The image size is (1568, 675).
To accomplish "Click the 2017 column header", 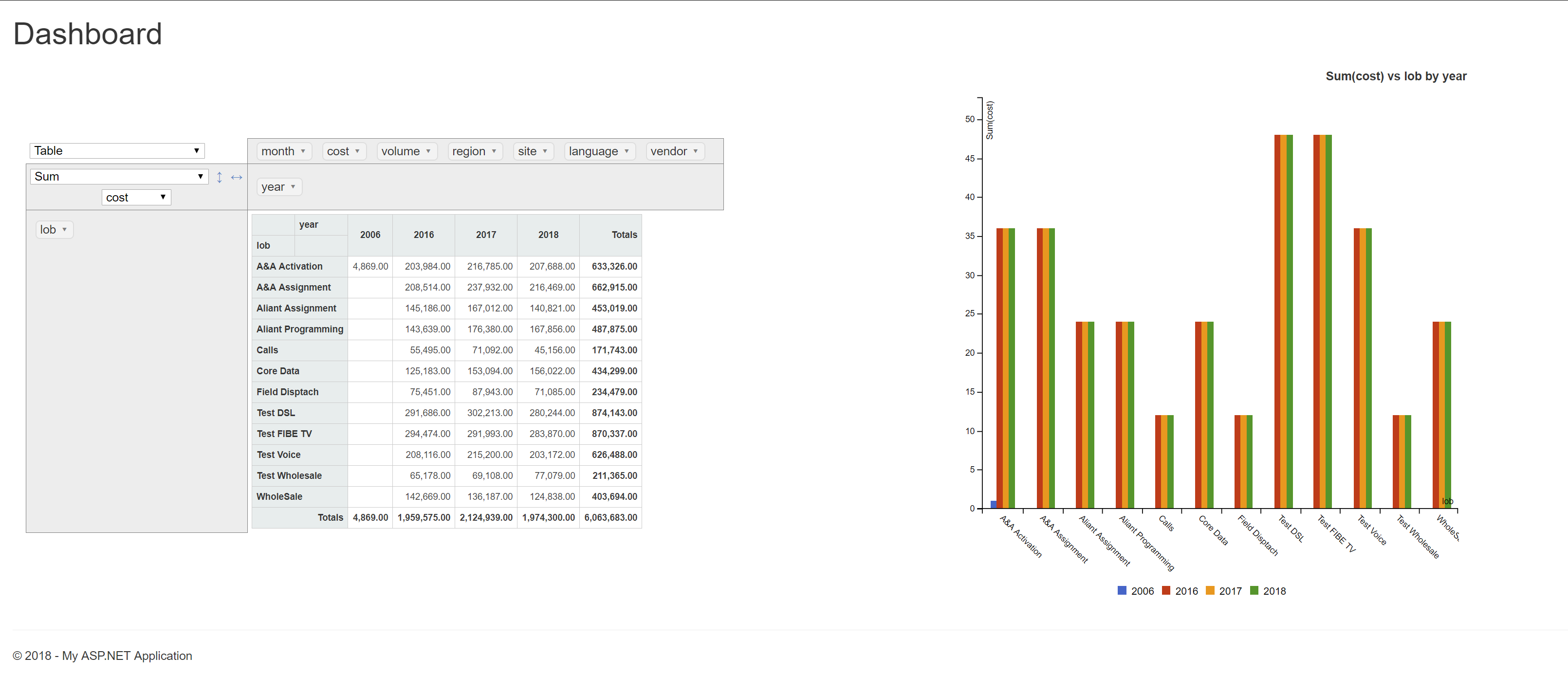I will (486, 235).
